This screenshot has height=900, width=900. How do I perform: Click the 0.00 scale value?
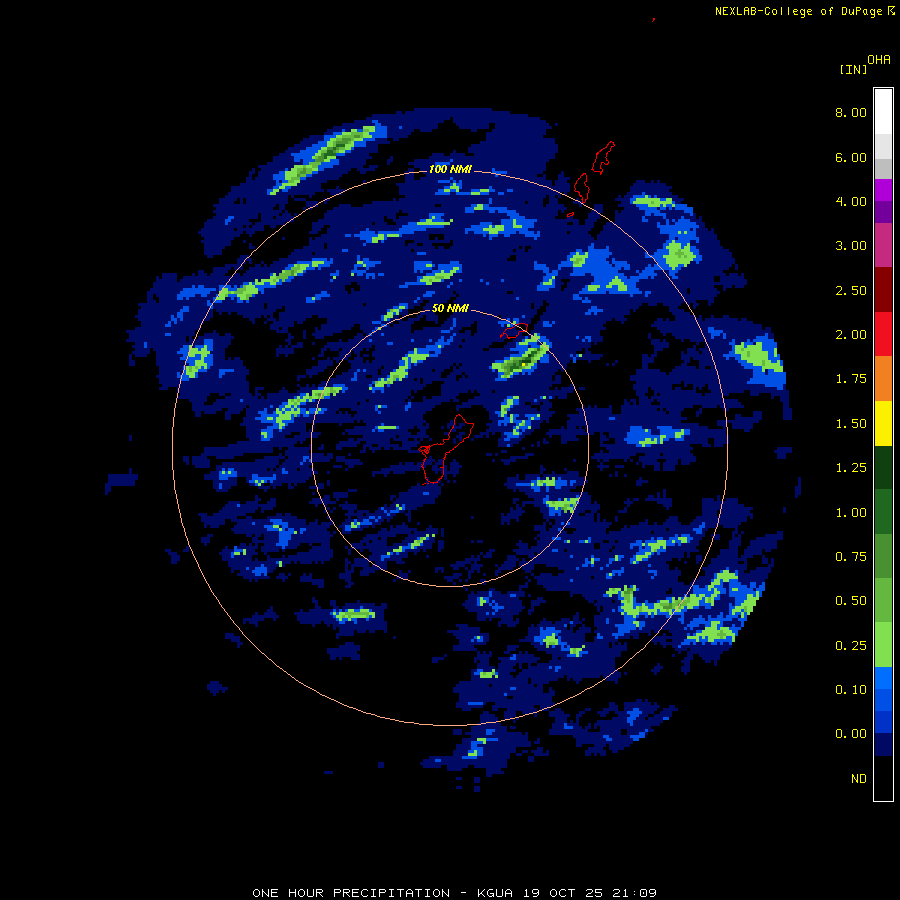point(851,734)
